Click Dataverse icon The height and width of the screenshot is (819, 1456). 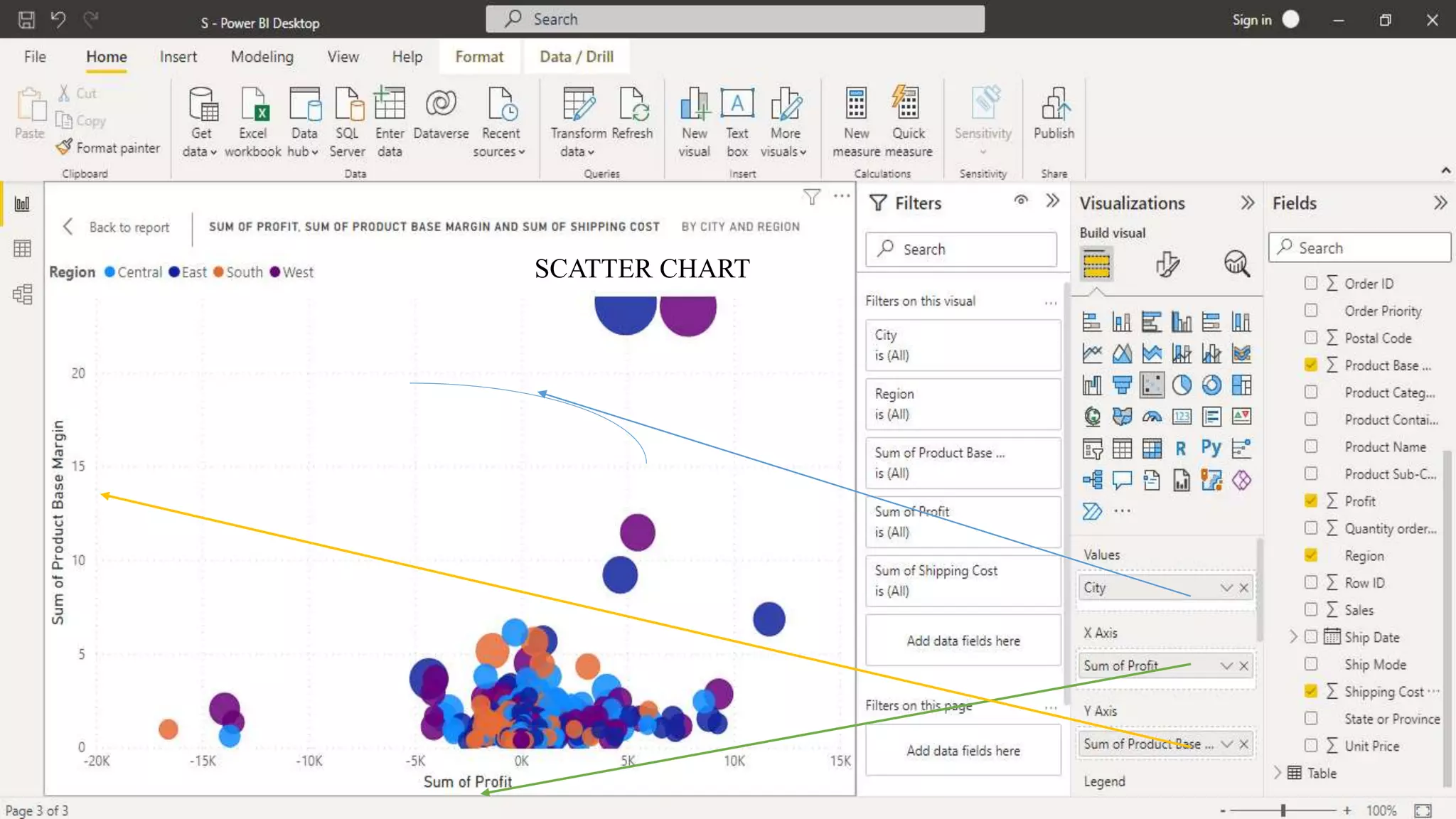point(441,104)
